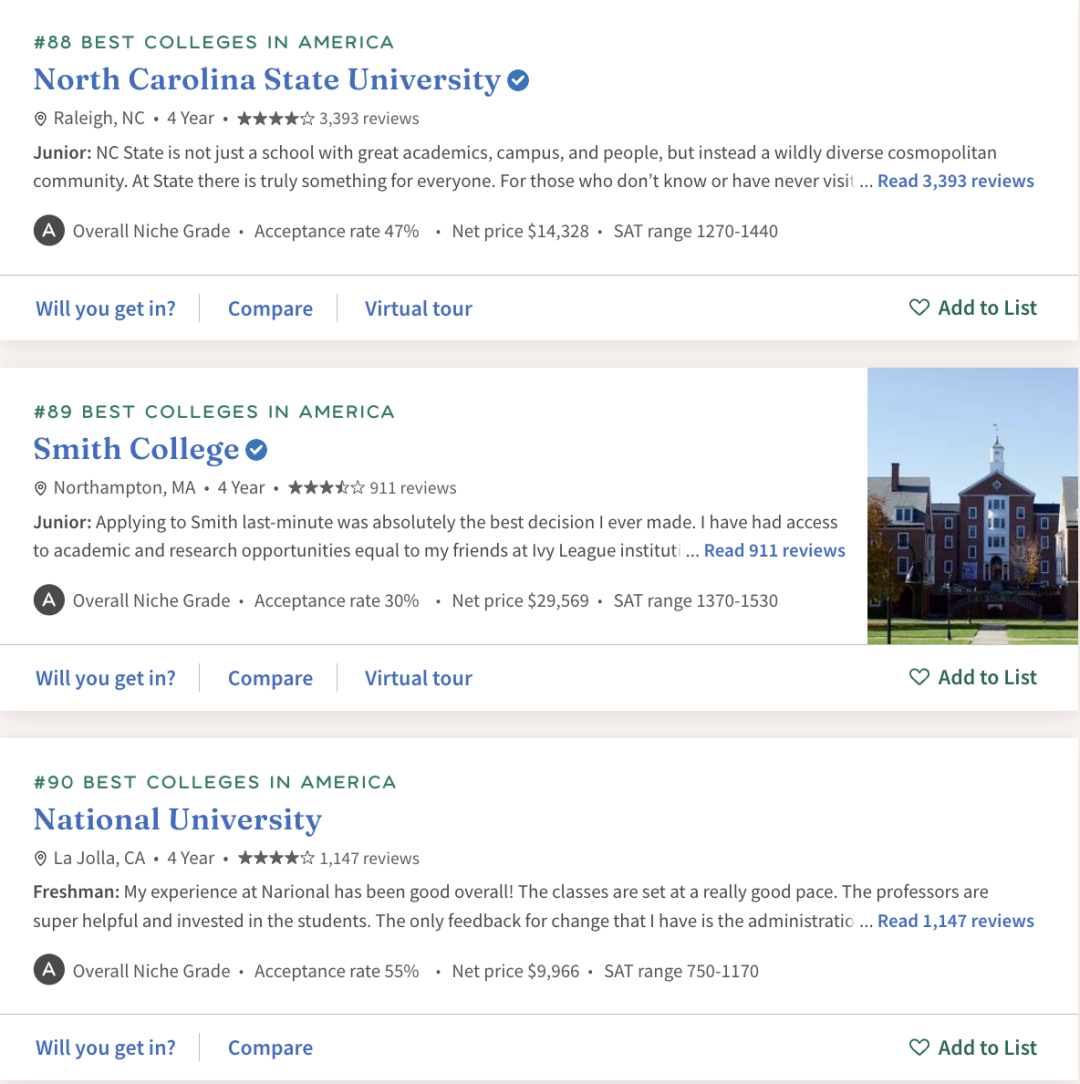Click verified badge beside North Carolina State University

click(518, 80)
